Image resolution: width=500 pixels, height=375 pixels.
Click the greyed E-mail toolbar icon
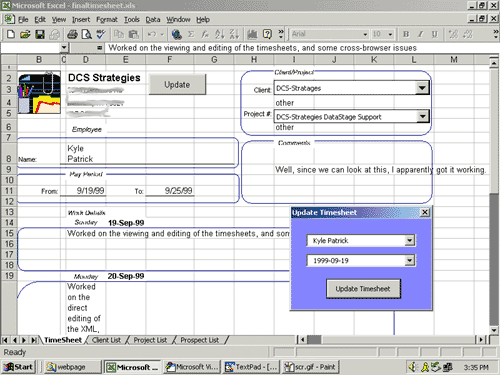pos(54,34)
